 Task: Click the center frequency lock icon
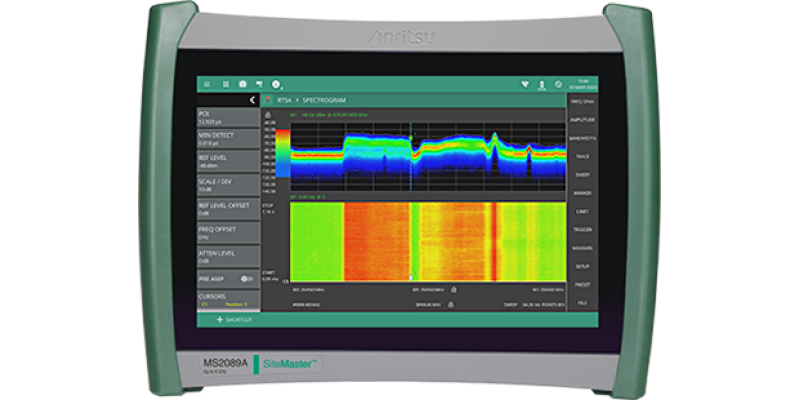coord(454,289)
